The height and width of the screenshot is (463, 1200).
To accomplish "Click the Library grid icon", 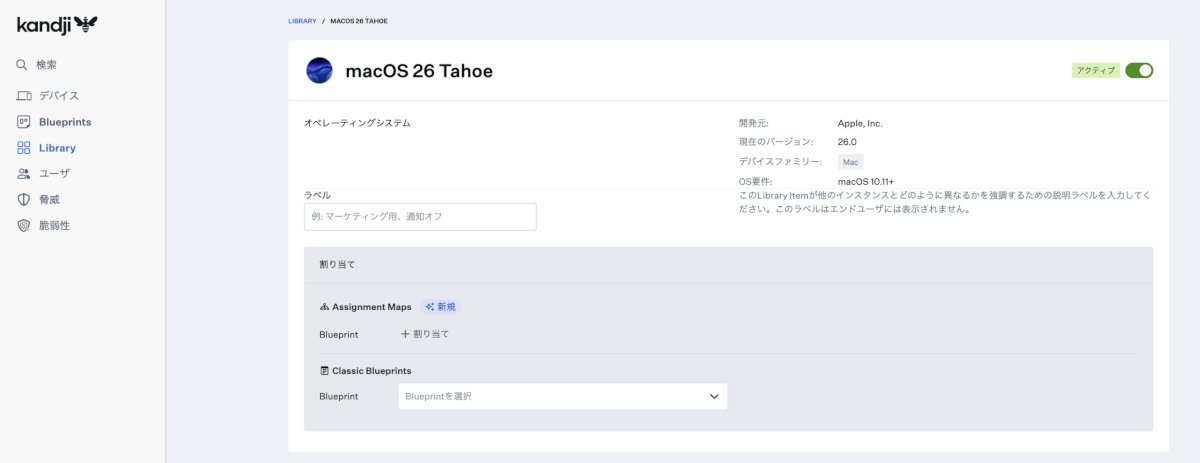I will tap(24, 148).
